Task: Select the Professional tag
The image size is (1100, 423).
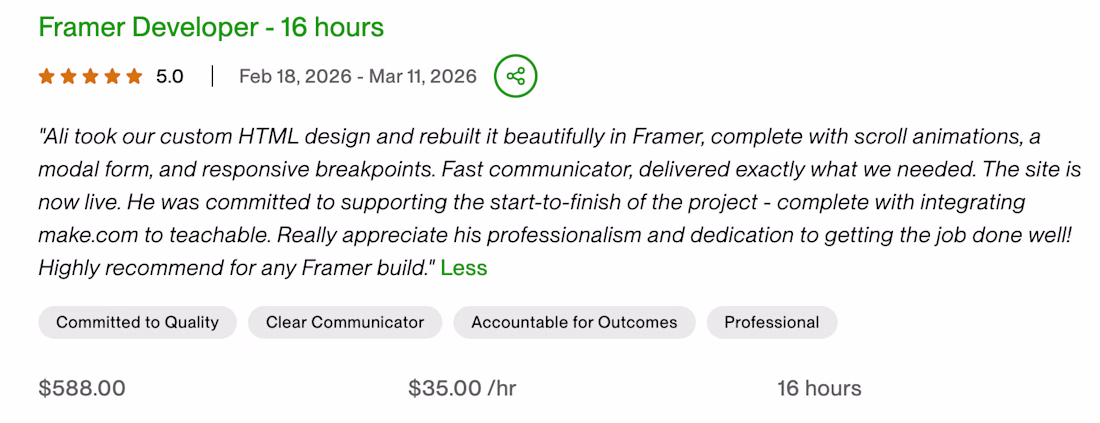Action: 772,322
